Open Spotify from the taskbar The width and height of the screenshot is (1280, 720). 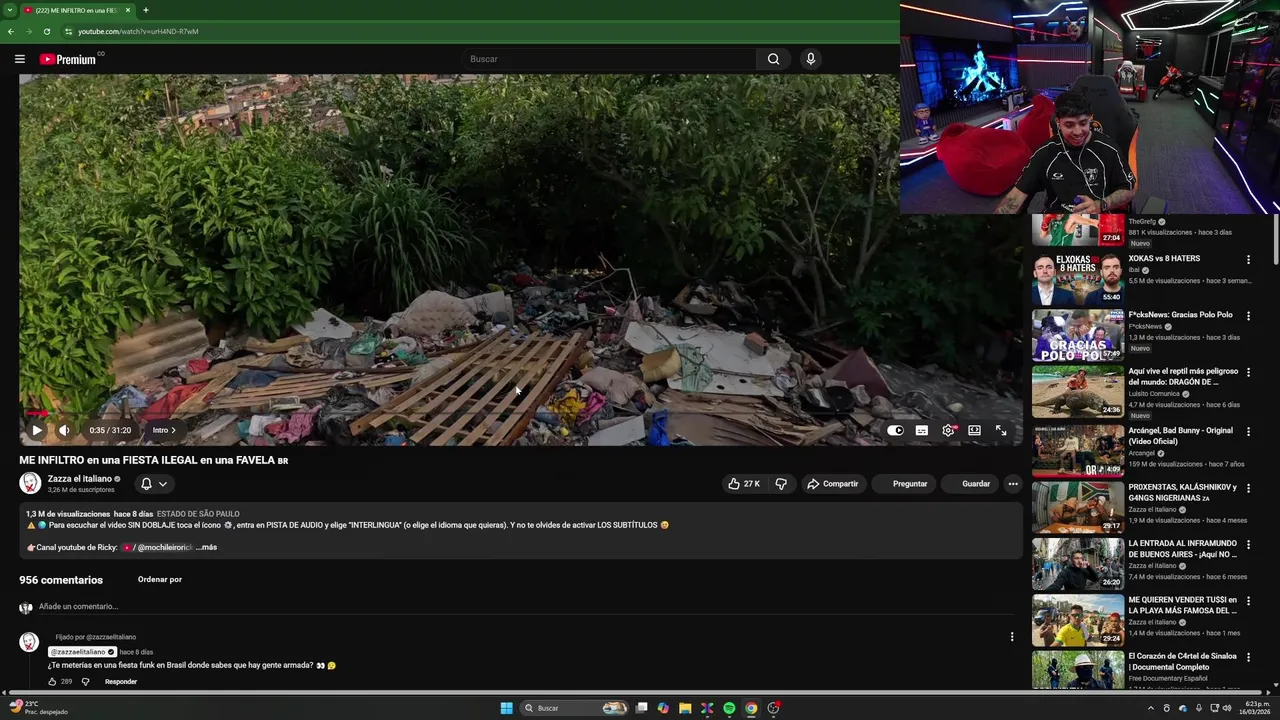click(729, 708)
